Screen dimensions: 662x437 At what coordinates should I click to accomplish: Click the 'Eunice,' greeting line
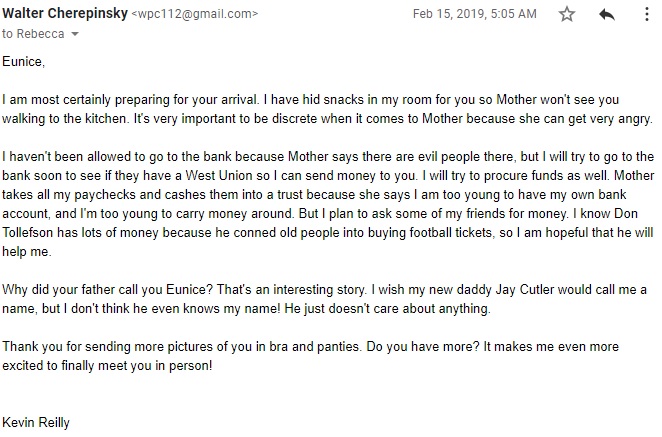pyautogui.click(x=24, y=62)
